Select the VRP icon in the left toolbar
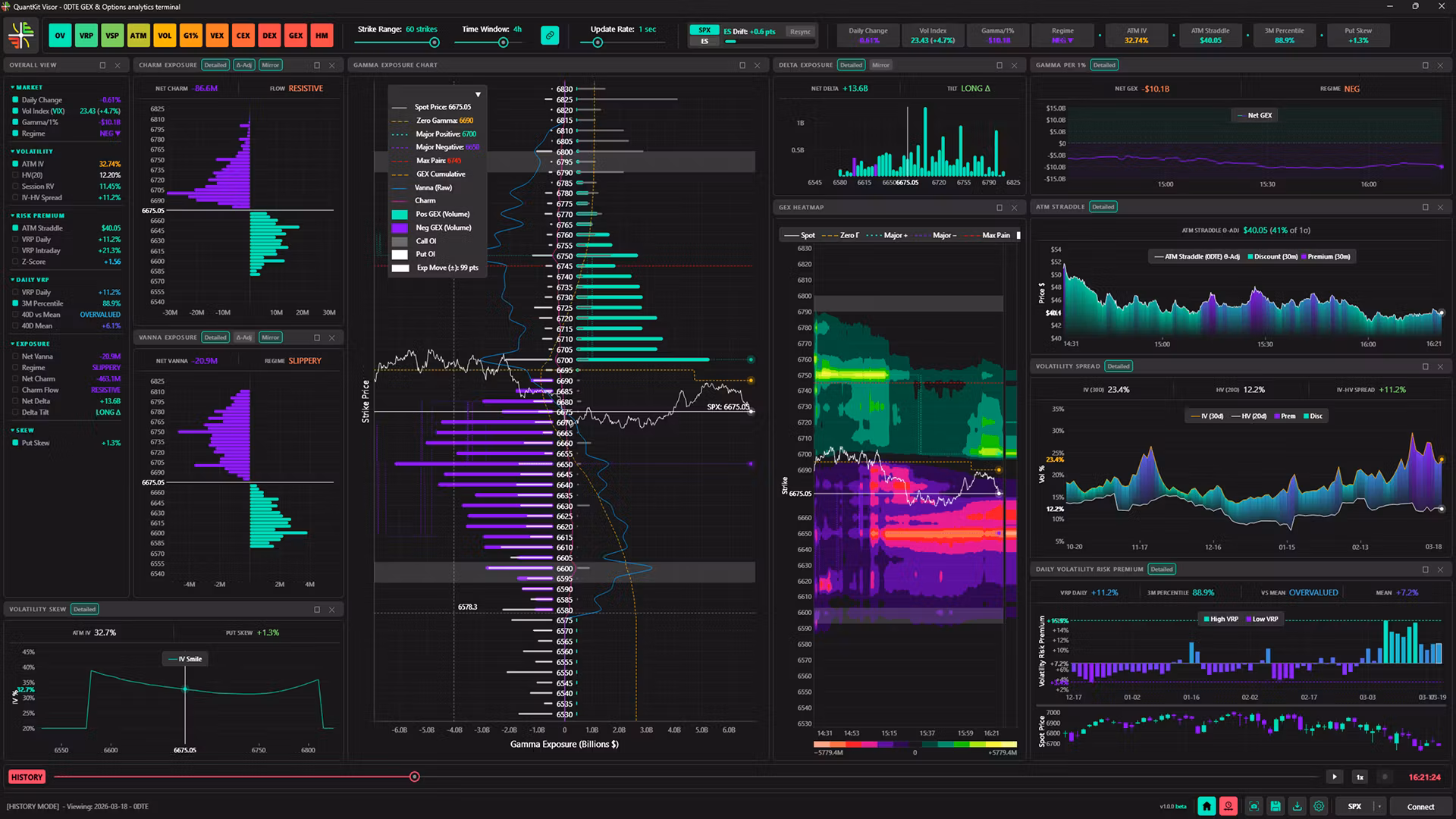 [x=86, y=35]
